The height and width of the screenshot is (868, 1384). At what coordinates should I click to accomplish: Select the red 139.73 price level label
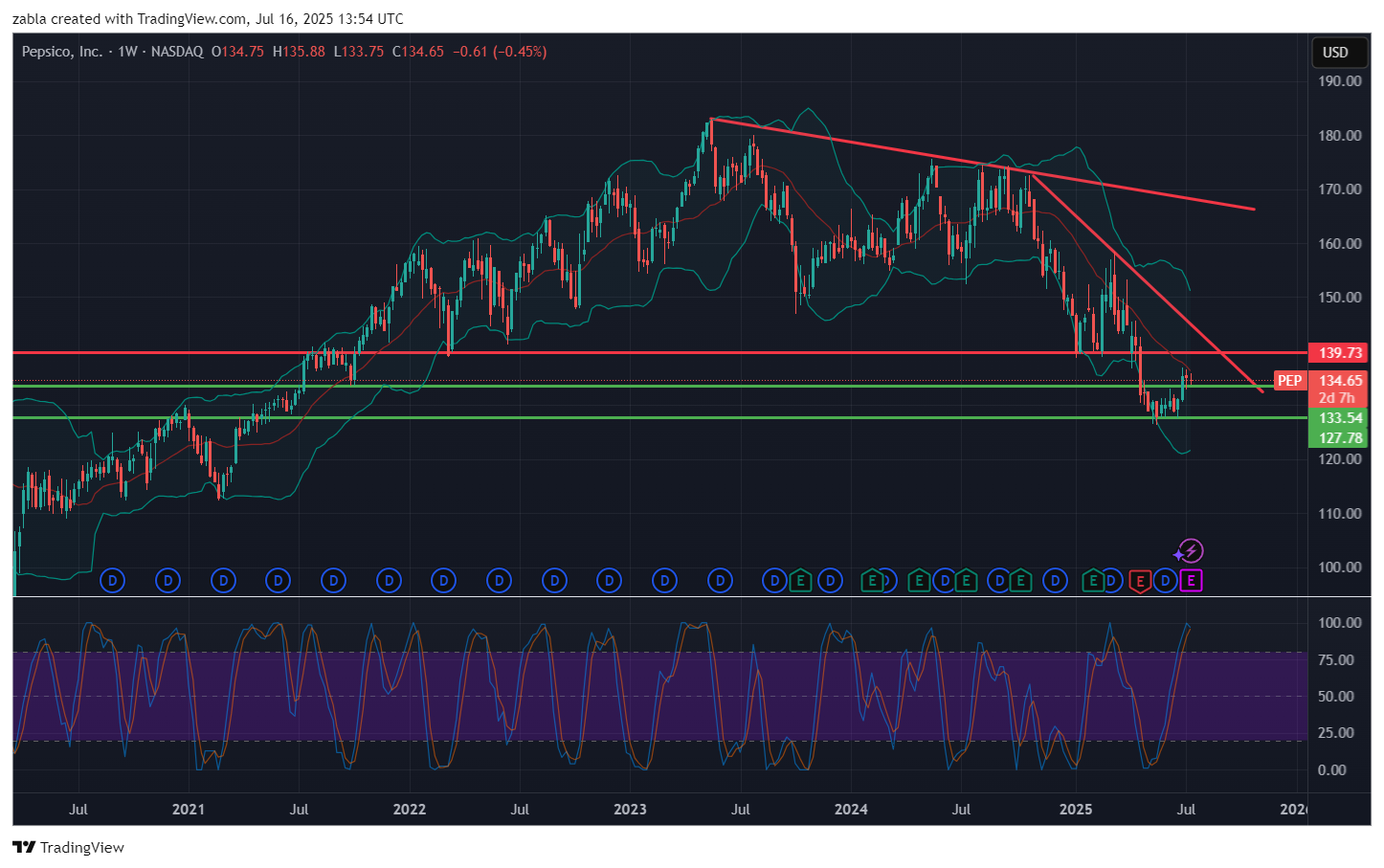(x=1339, y=353)
